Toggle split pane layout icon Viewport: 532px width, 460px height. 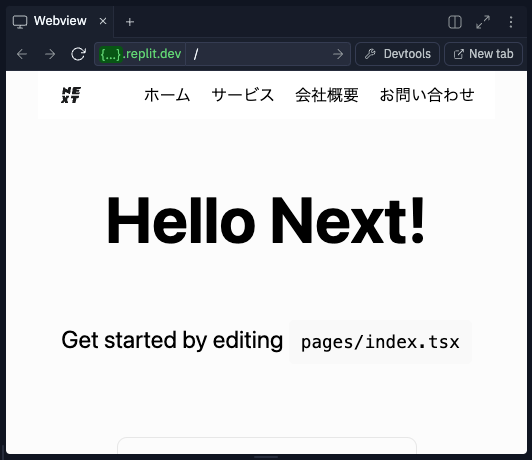point(455,22)
